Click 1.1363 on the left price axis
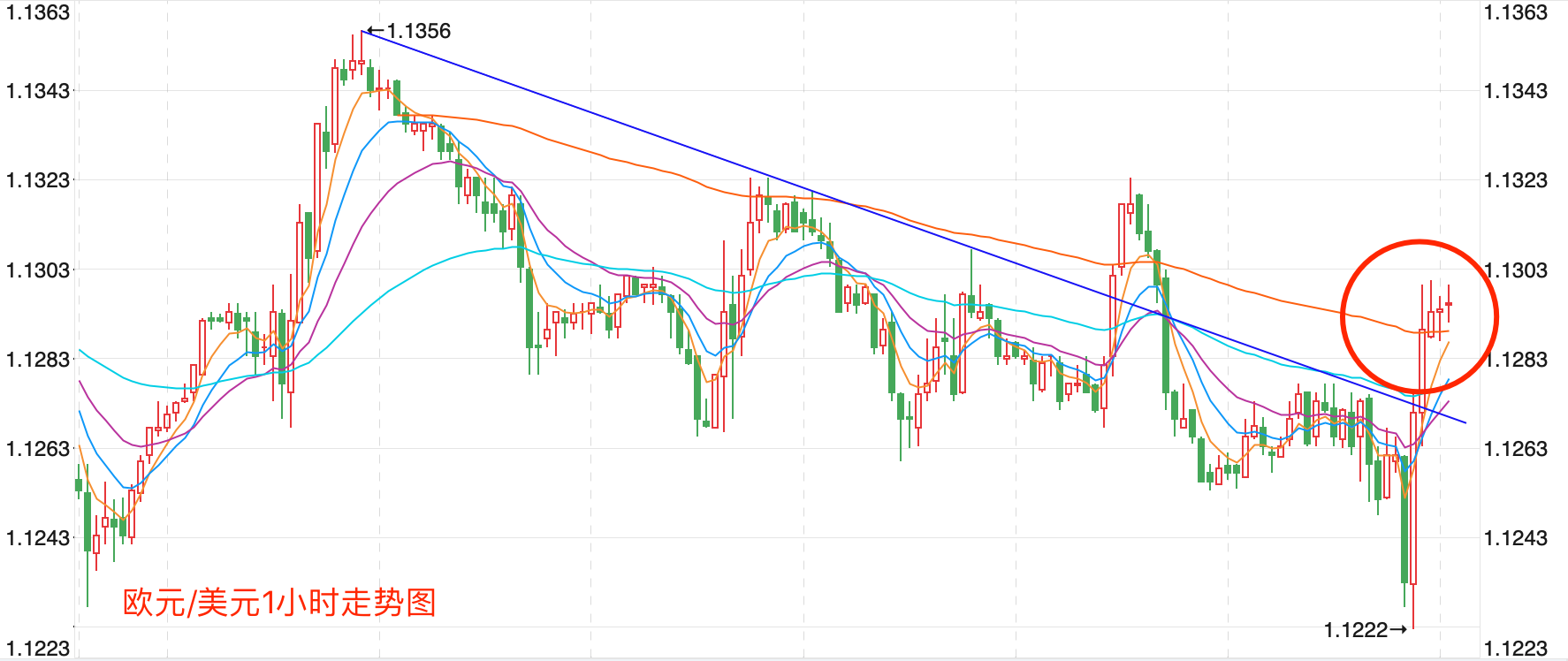 (x=38, y=12)
